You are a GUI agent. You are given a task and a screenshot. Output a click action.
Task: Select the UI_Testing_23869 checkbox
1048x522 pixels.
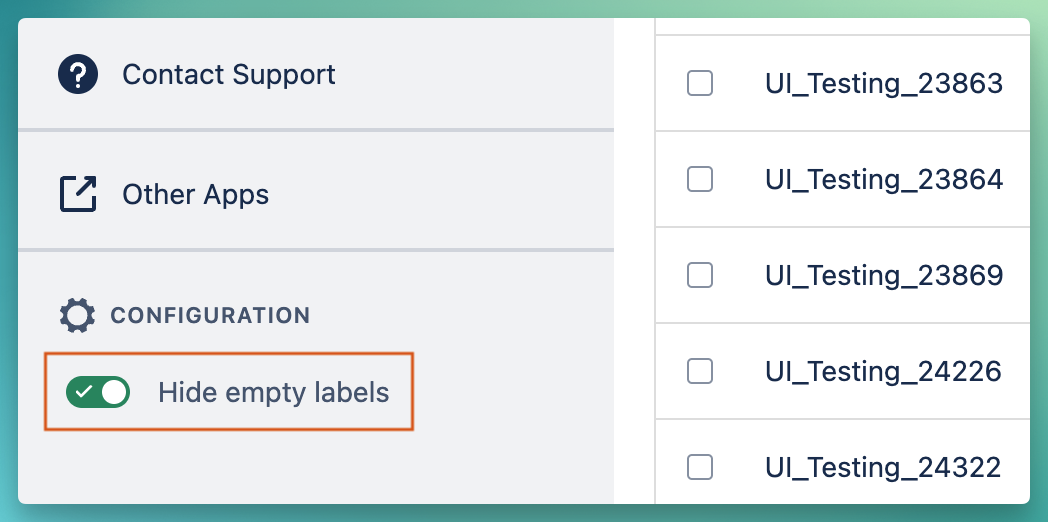point(700,275)
